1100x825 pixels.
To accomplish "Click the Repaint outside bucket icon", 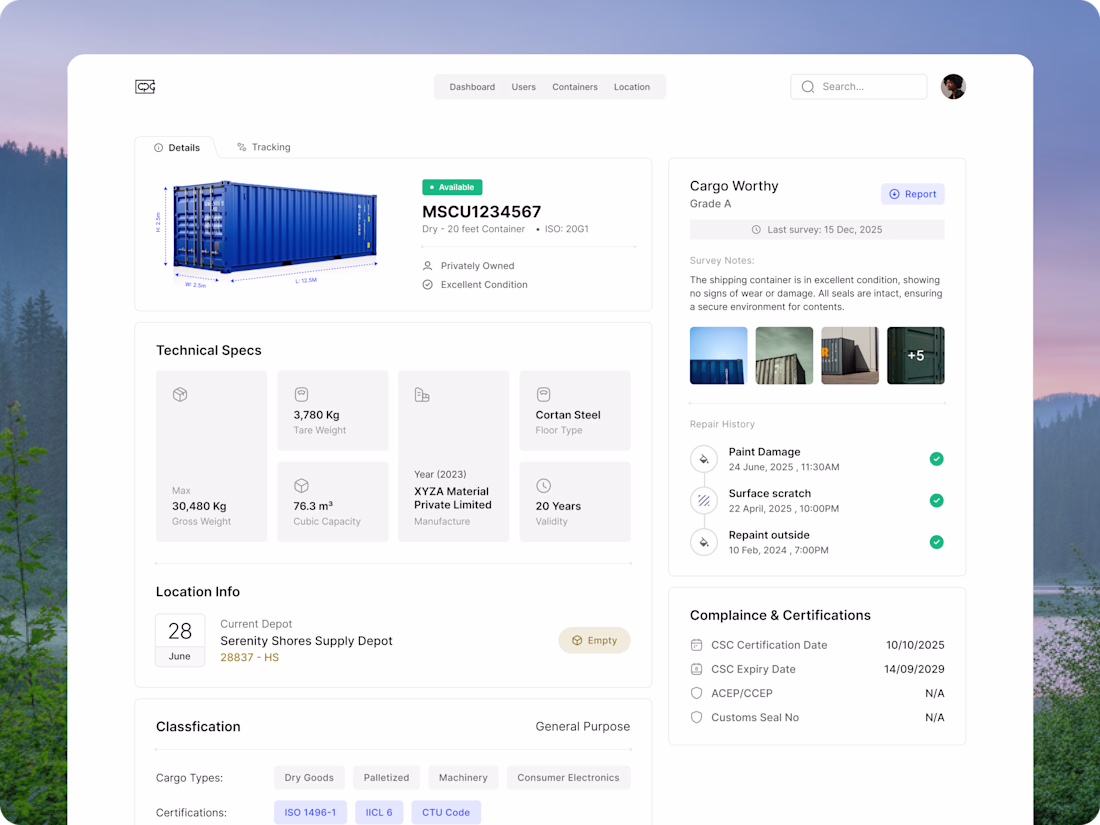I will coord(704,542).
